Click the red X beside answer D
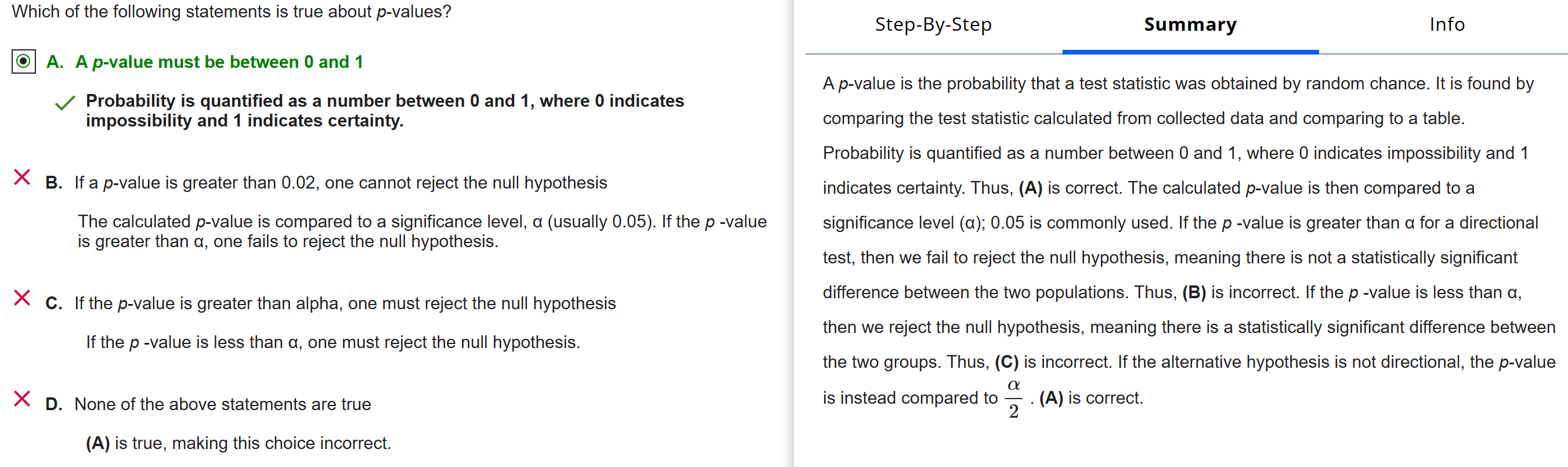This screenshot has width=1568, height=467. pos(22,399)
